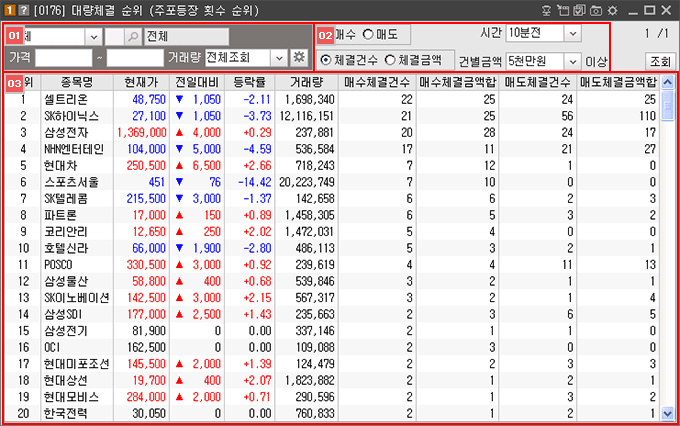Sort by 전일대비 column header
680x426 pixels.
196,82
